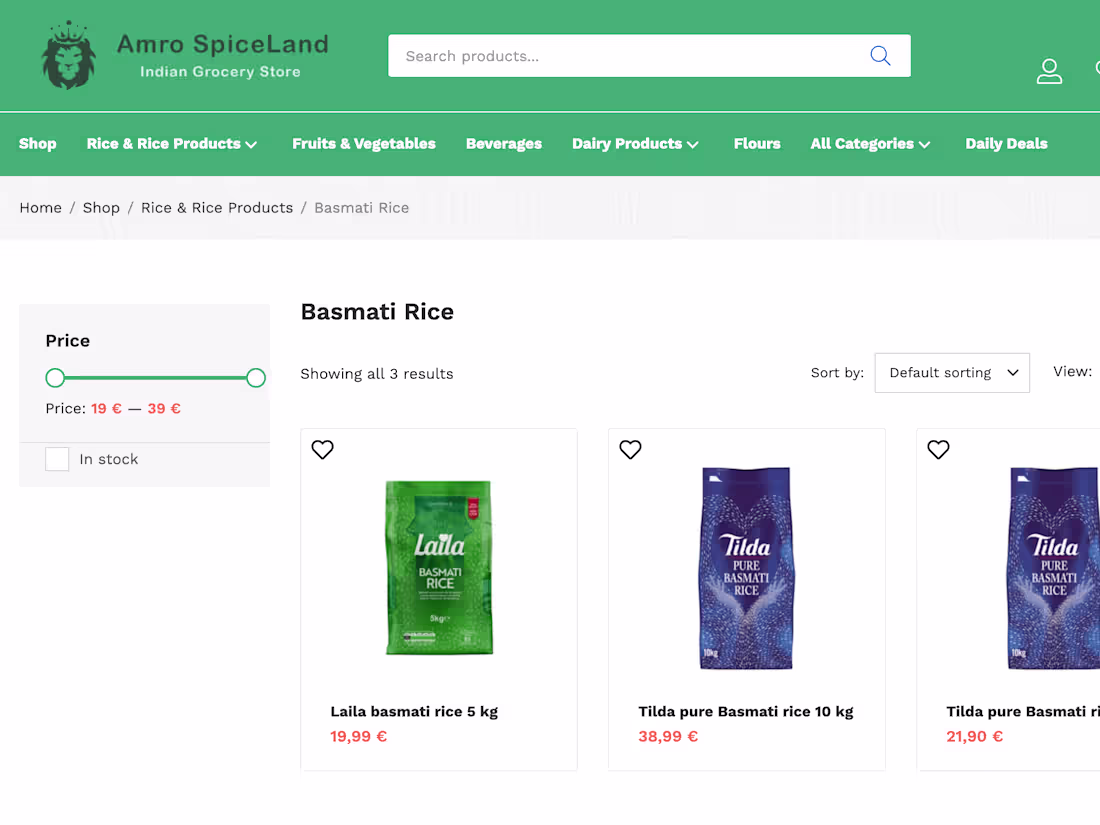Image resolution: width=1100 pixels, height=825 pixels.
Task: Click the wishlist heart on Tilda 10 kg rice
Action: tap(630, 449)
